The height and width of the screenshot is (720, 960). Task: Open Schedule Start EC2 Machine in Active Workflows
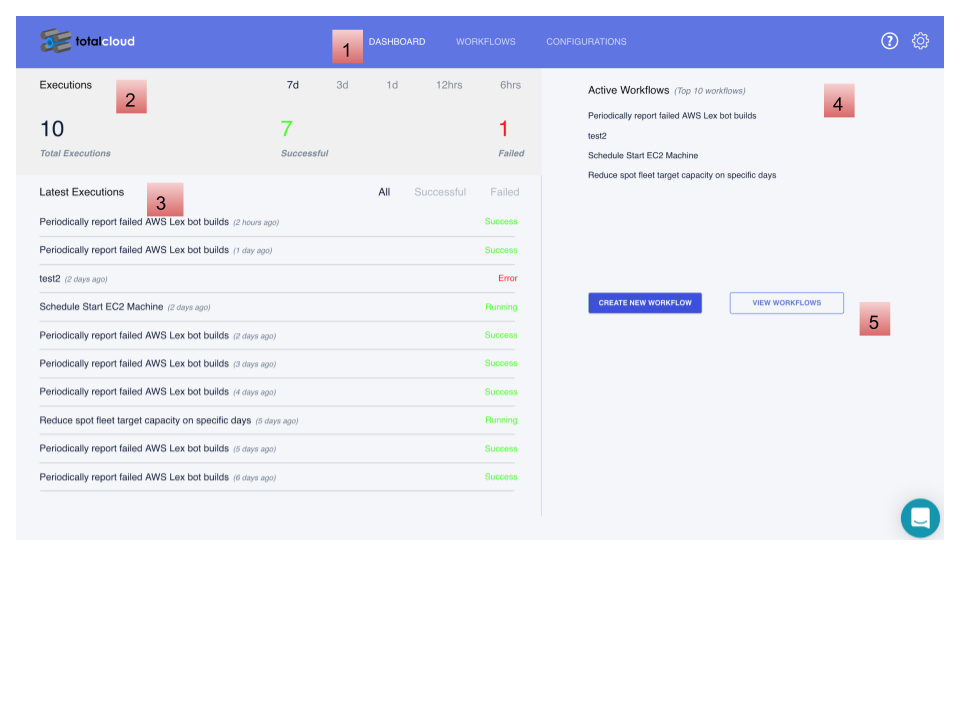tap(643, 156)
